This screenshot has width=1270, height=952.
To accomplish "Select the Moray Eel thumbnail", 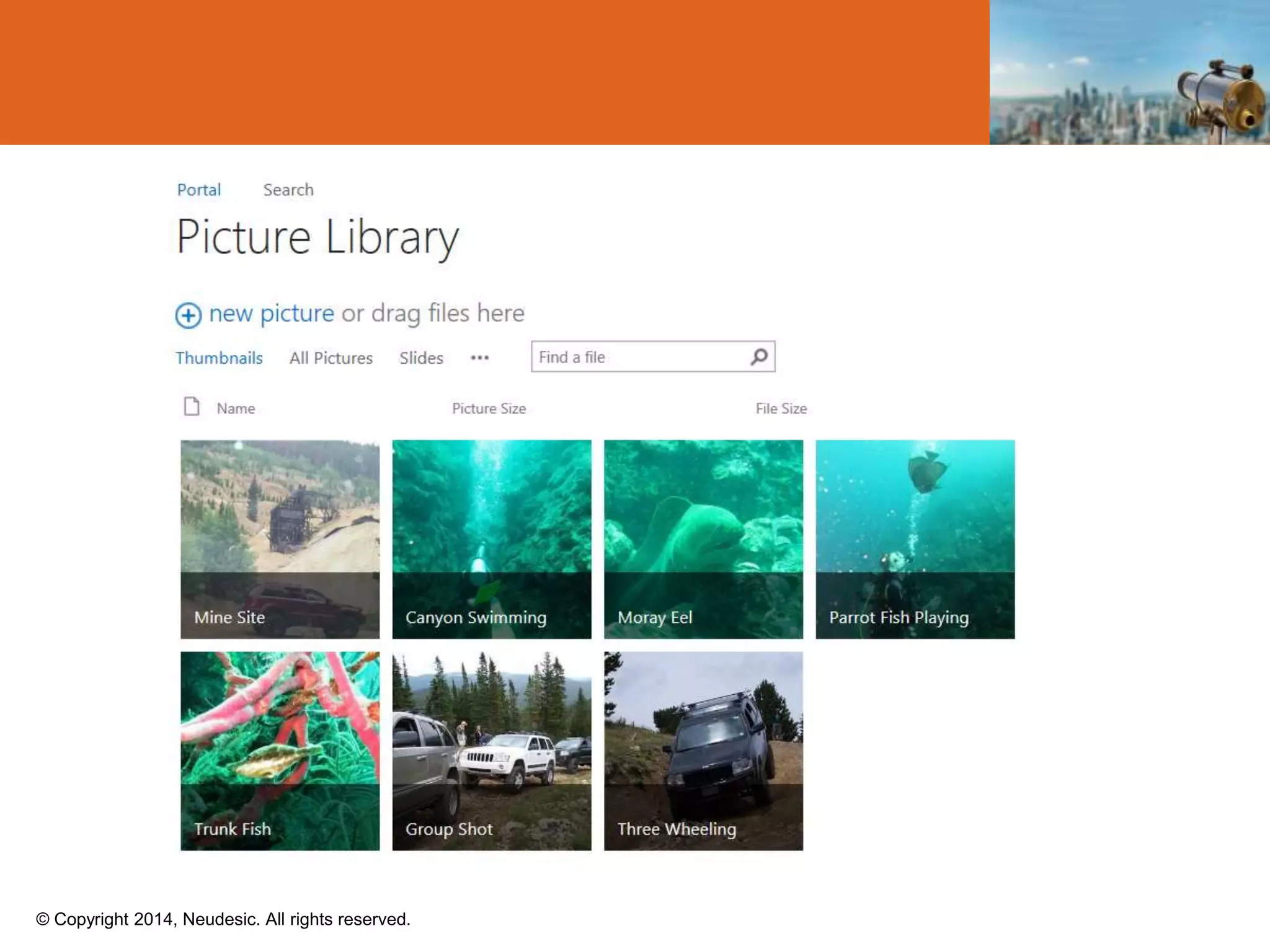I will (703, 539).
